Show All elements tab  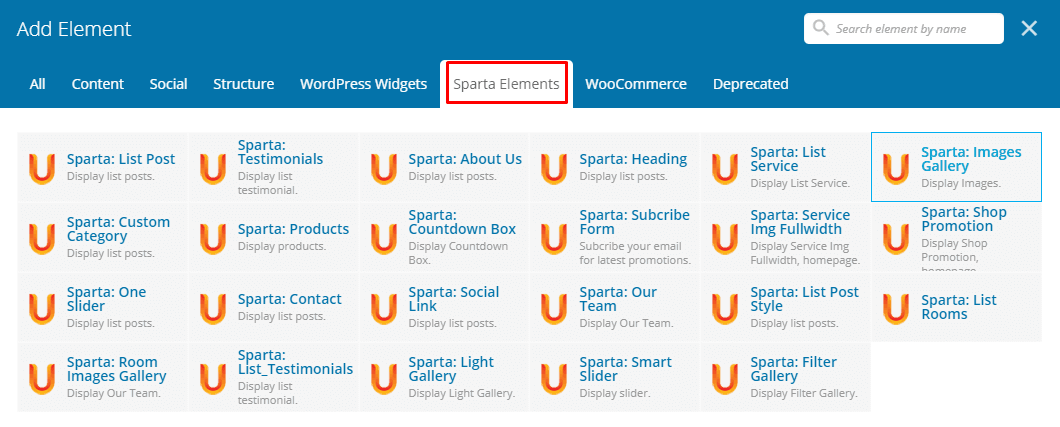click(x=37, y=84)
